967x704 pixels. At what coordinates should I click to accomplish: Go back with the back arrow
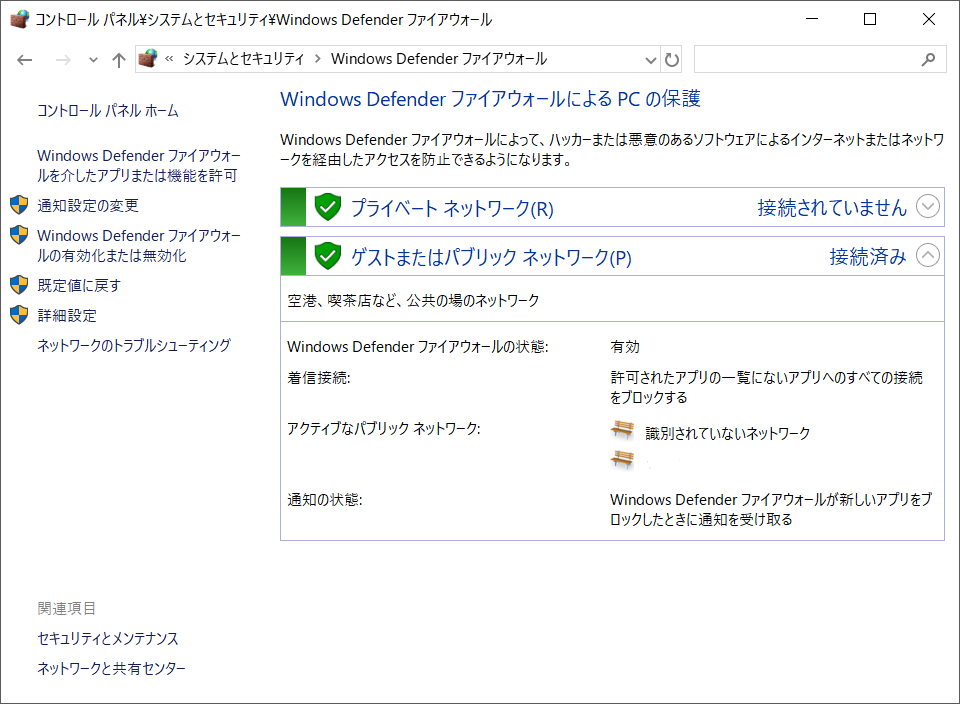tap(25, 60)
